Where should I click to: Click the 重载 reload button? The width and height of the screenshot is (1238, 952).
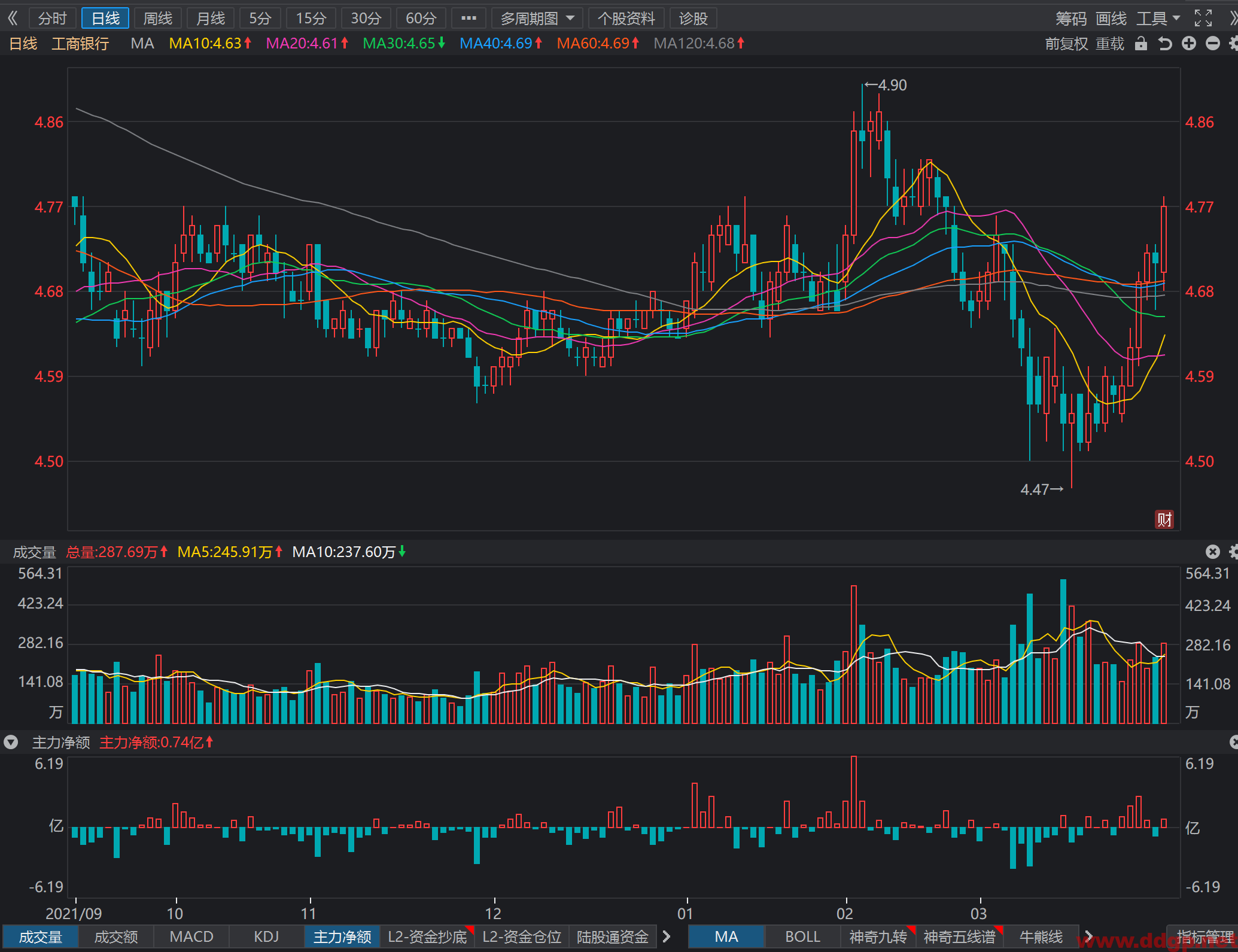(x=1110, y=44)
